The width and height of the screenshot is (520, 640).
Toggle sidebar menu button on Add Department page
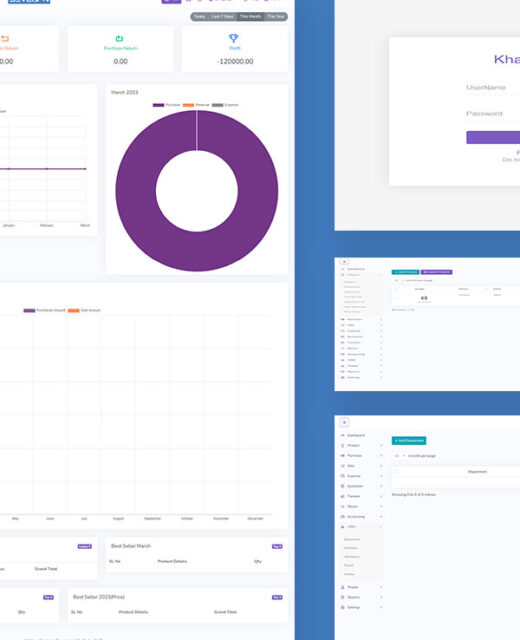[x=344, y=422]
